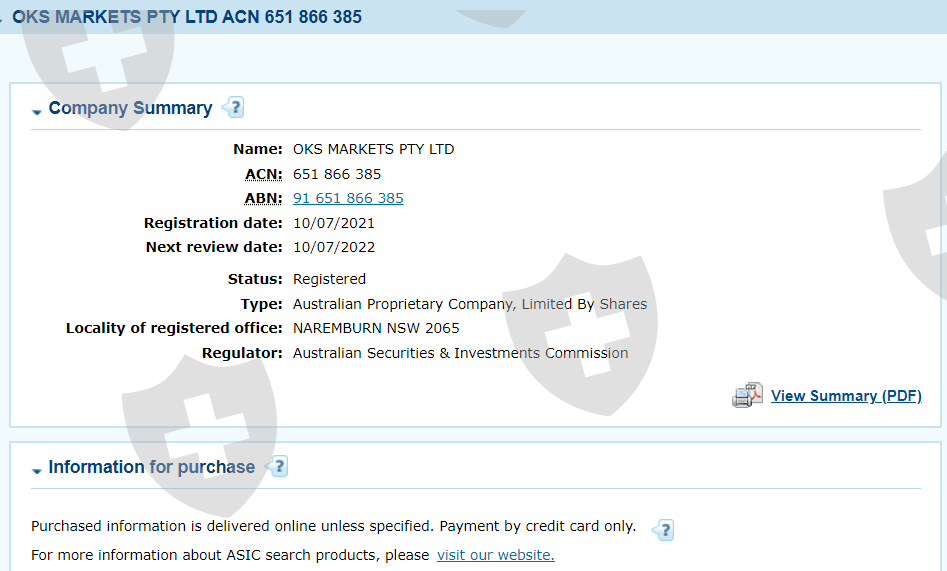Screen dimensions: 947x571
Task: Click the next review date 10/07/2022
Action: pos(334,247)
